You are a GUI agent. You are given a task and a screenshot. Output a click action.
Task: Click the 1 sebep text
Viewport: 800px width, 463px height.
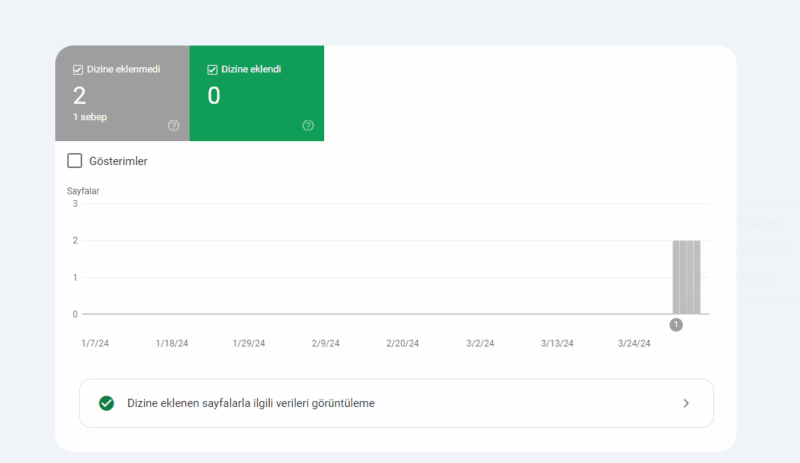[90, 118]
